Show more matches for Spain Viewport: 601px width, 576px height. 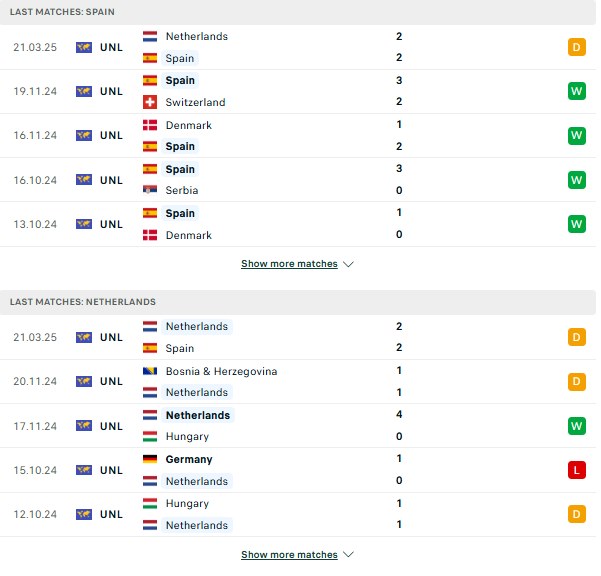(289, 264)
